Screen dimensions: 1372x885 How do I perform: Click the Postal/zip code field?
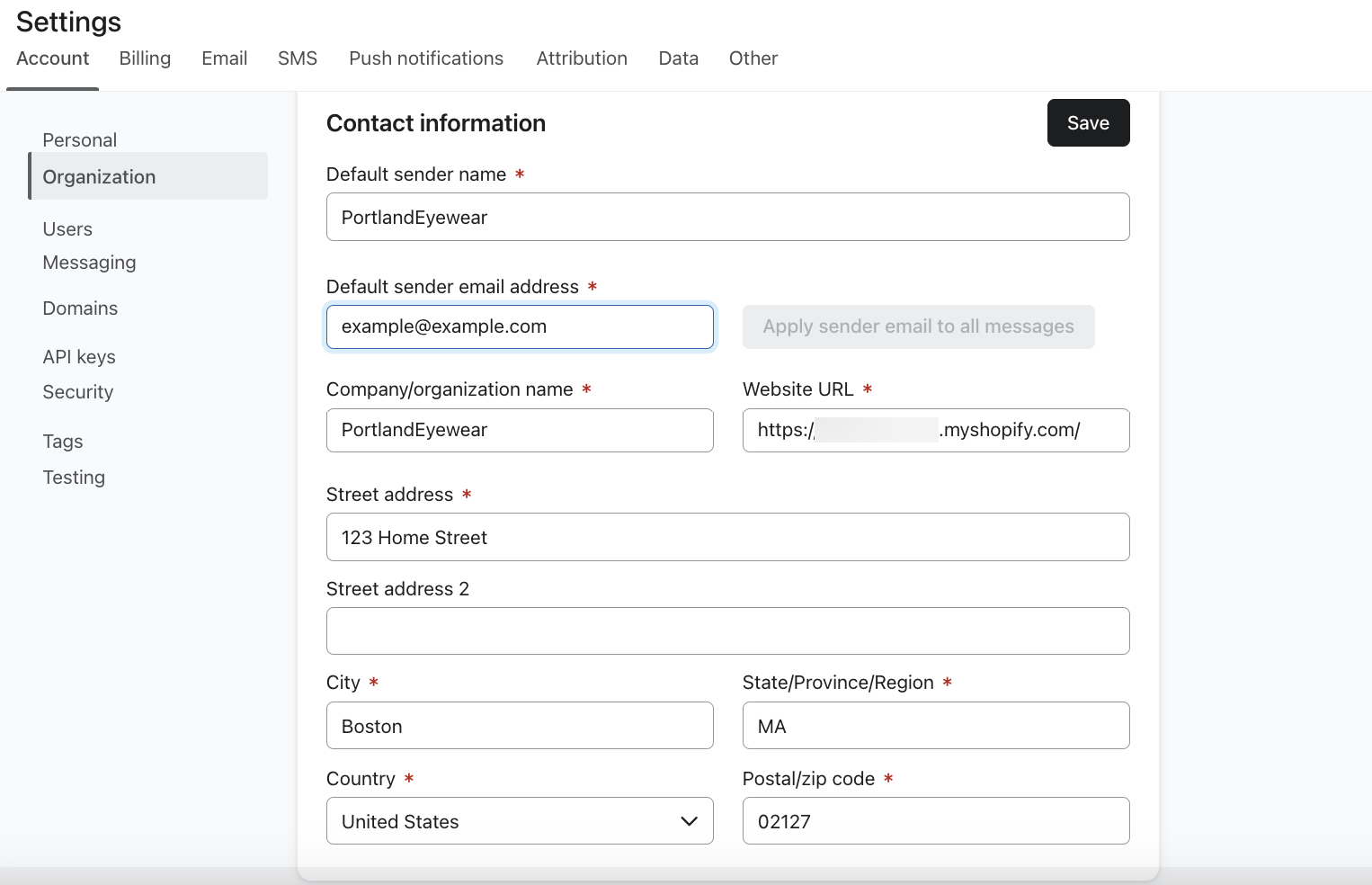tap(935, 820)
